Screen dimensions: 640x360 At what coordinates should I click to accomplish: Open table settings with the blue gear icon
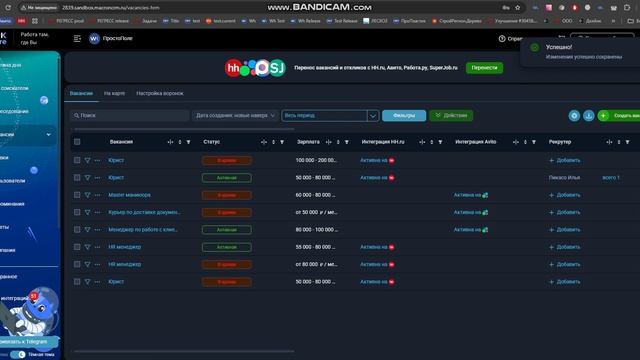coord(574,116)
